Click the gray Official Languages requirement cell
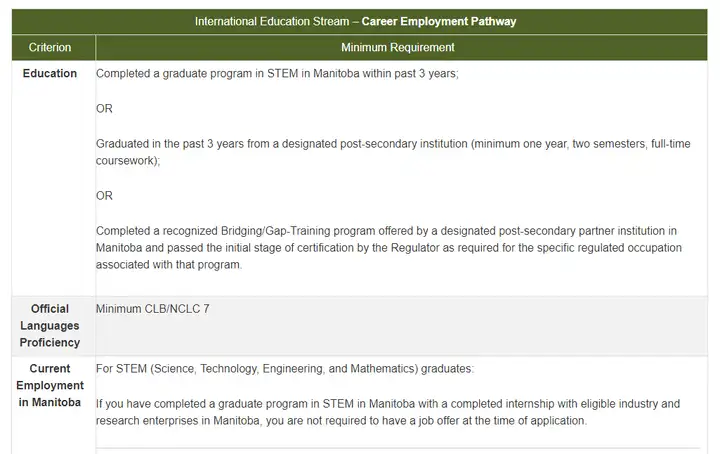 click(401, 326)
